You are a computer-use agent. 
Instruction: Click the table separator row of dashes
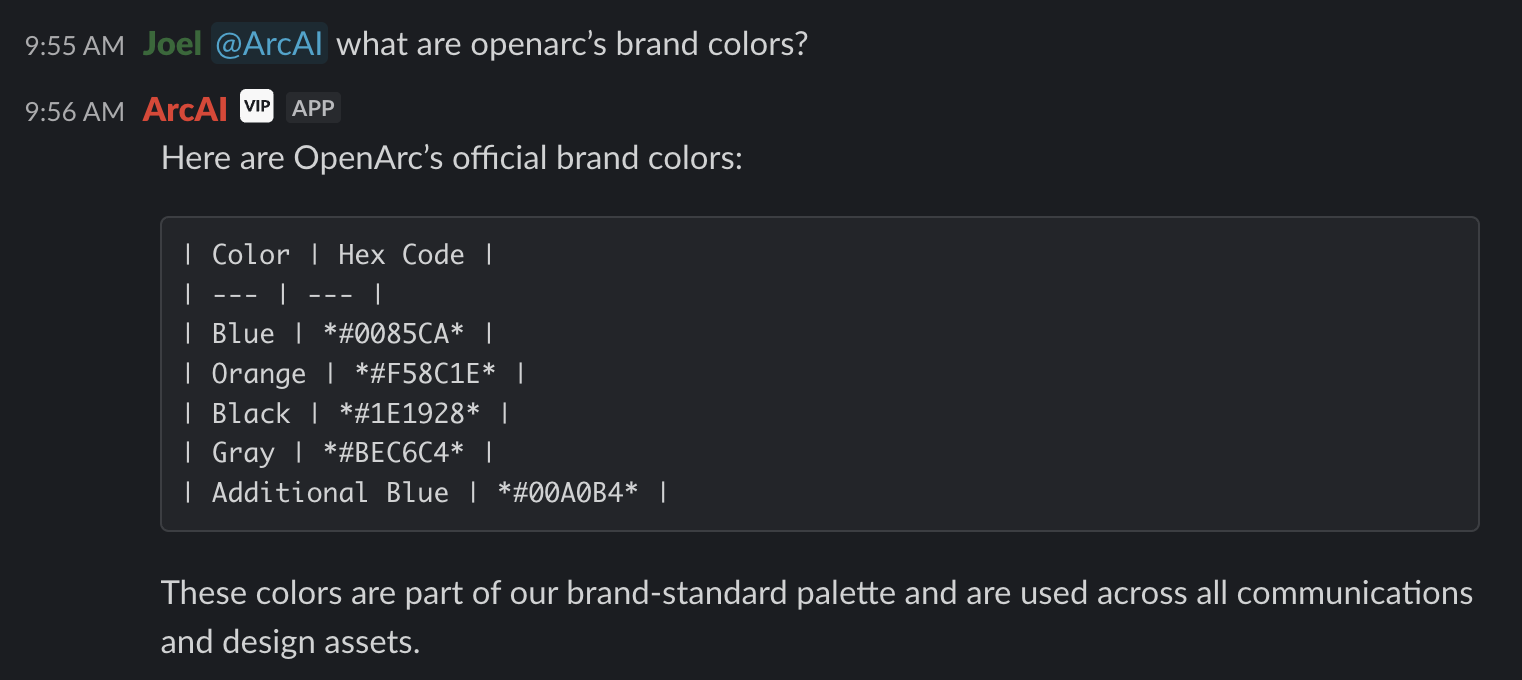(x=282, y=294)
